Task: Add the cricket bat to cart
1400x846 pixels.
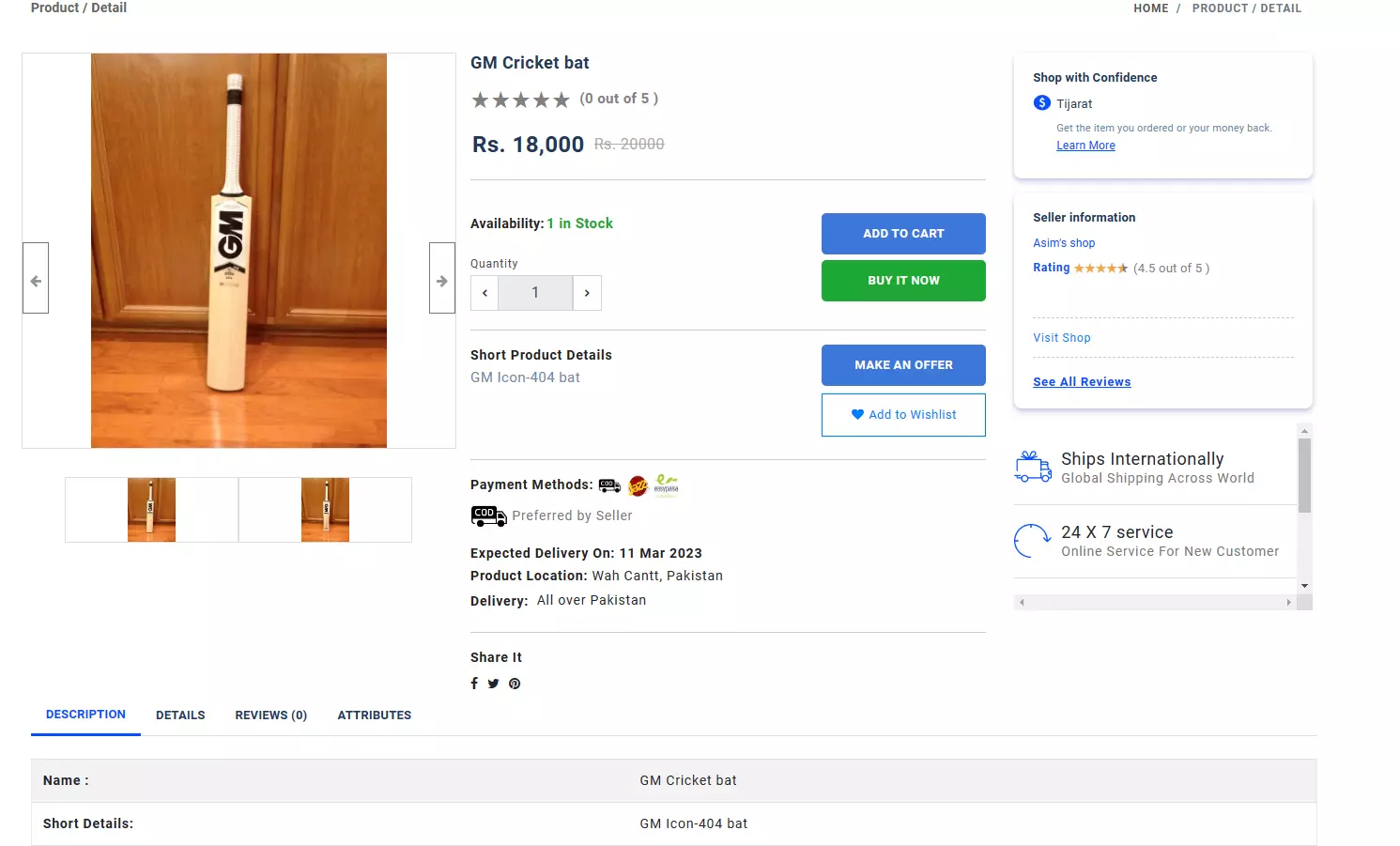Action: coord(903,234)
